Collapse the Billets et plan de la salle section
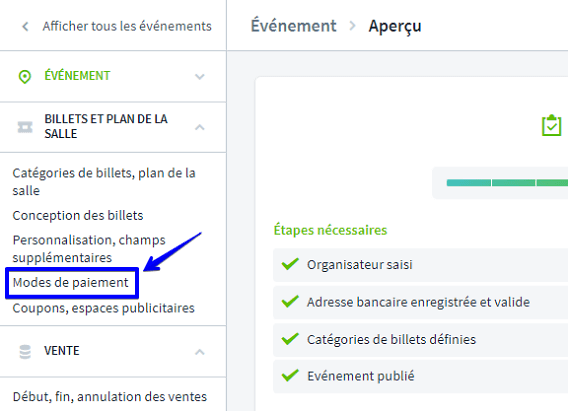The height and width of the screenshot is (412, 568). (200, 127)
